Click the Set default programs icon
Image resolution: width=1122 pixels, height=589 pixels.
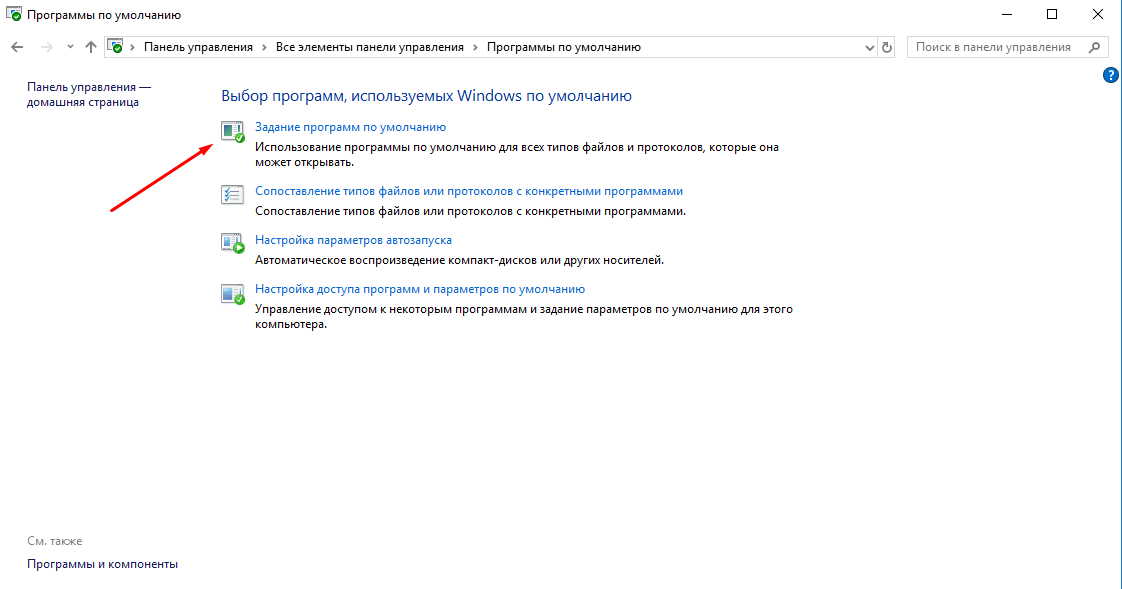click(233, 132)
